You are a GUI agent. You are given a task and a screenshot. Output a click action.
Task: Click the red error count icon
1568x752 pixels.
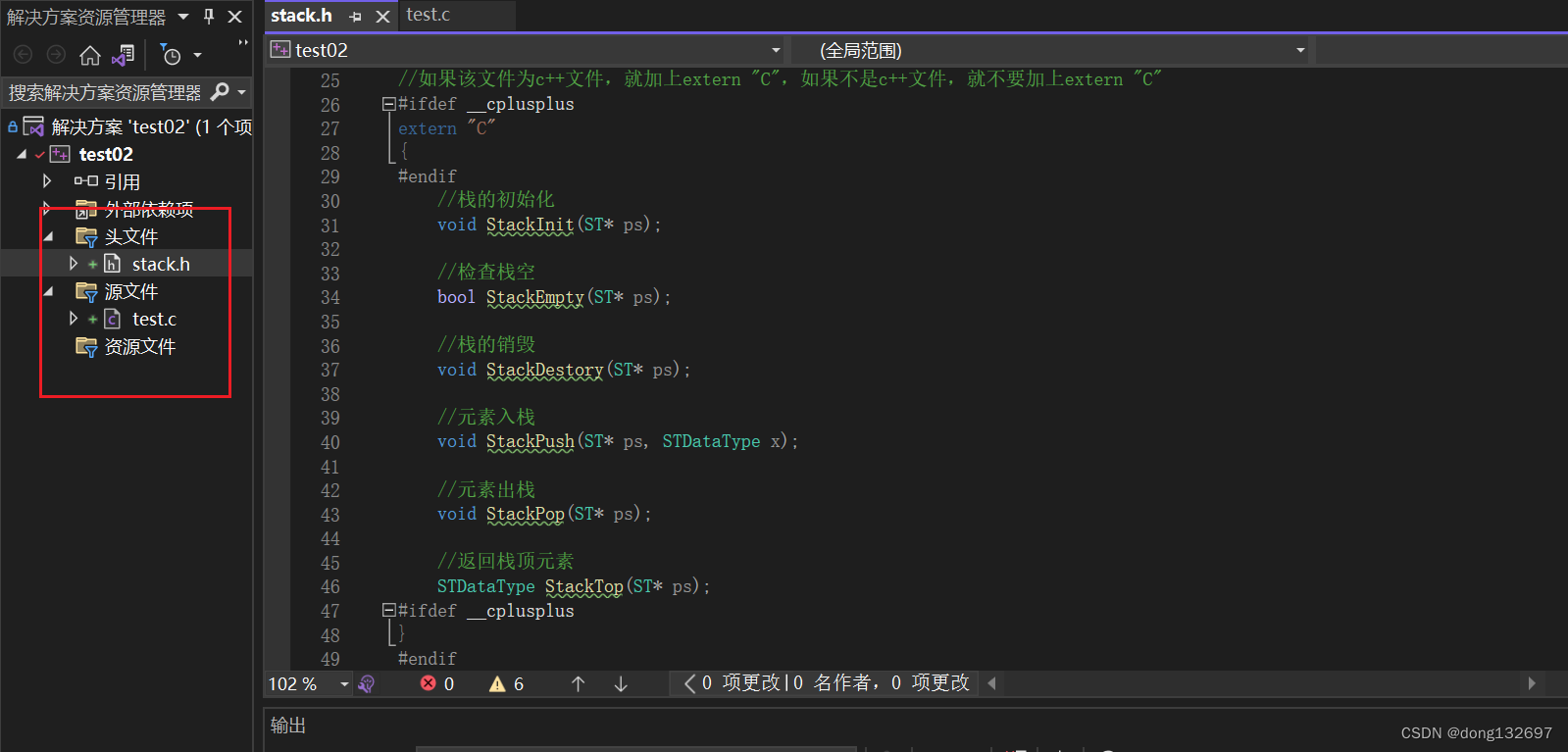pyautogui.click(x=428, y=683)
